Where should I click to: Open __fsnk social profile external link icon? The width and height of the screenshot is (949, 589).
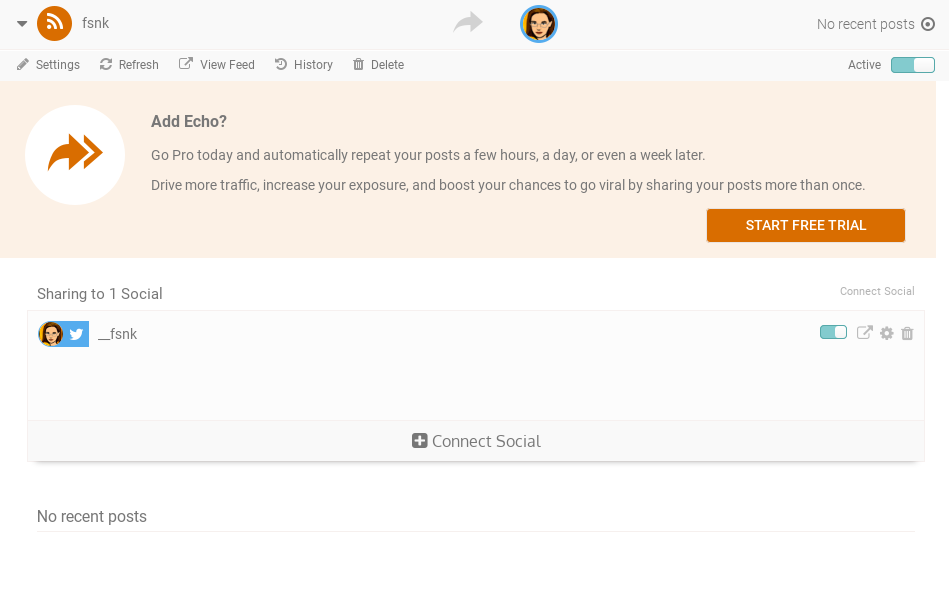tap(865, 333)
